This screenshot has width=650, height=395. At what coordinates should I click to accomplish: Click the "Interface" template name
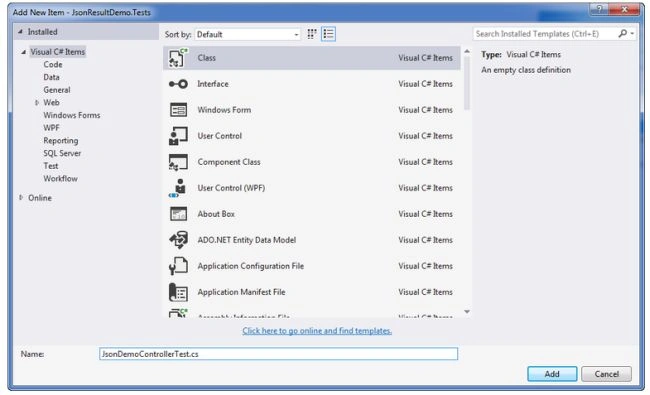pyautogui.click(x=213, y=84)
